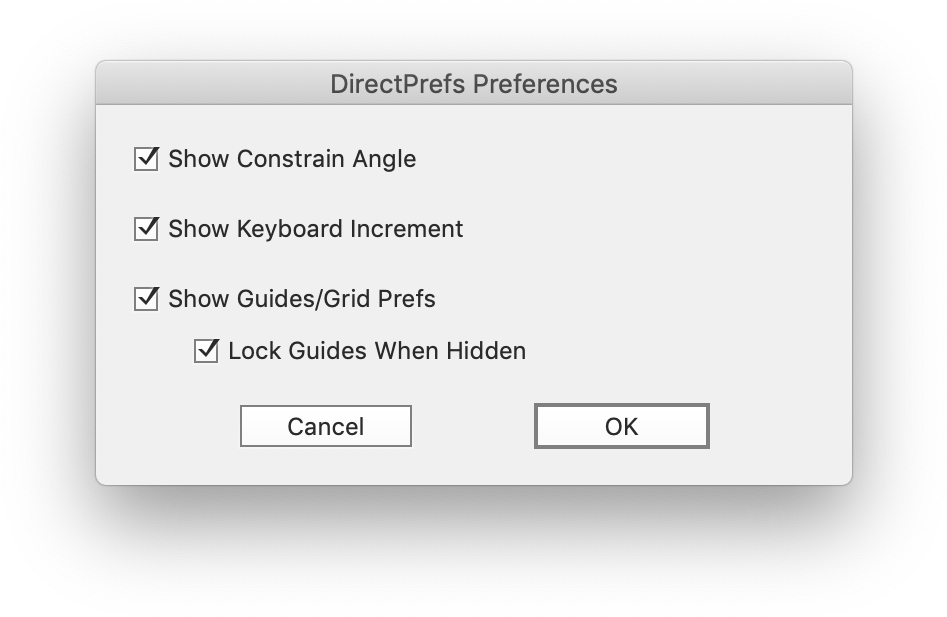
Task: Click the Cancel button
Action: click(x=326, y=426)
